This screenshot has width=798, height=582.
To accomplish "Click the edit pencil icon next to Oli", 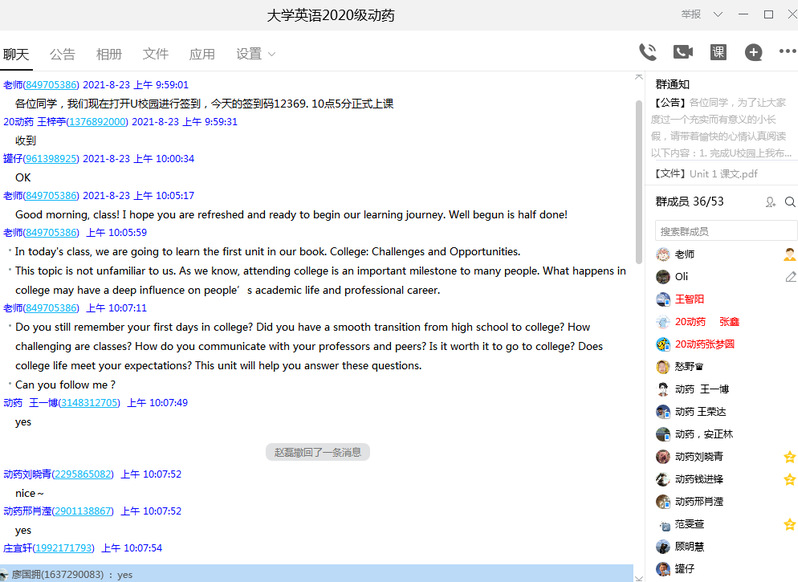I will point(790,277).
